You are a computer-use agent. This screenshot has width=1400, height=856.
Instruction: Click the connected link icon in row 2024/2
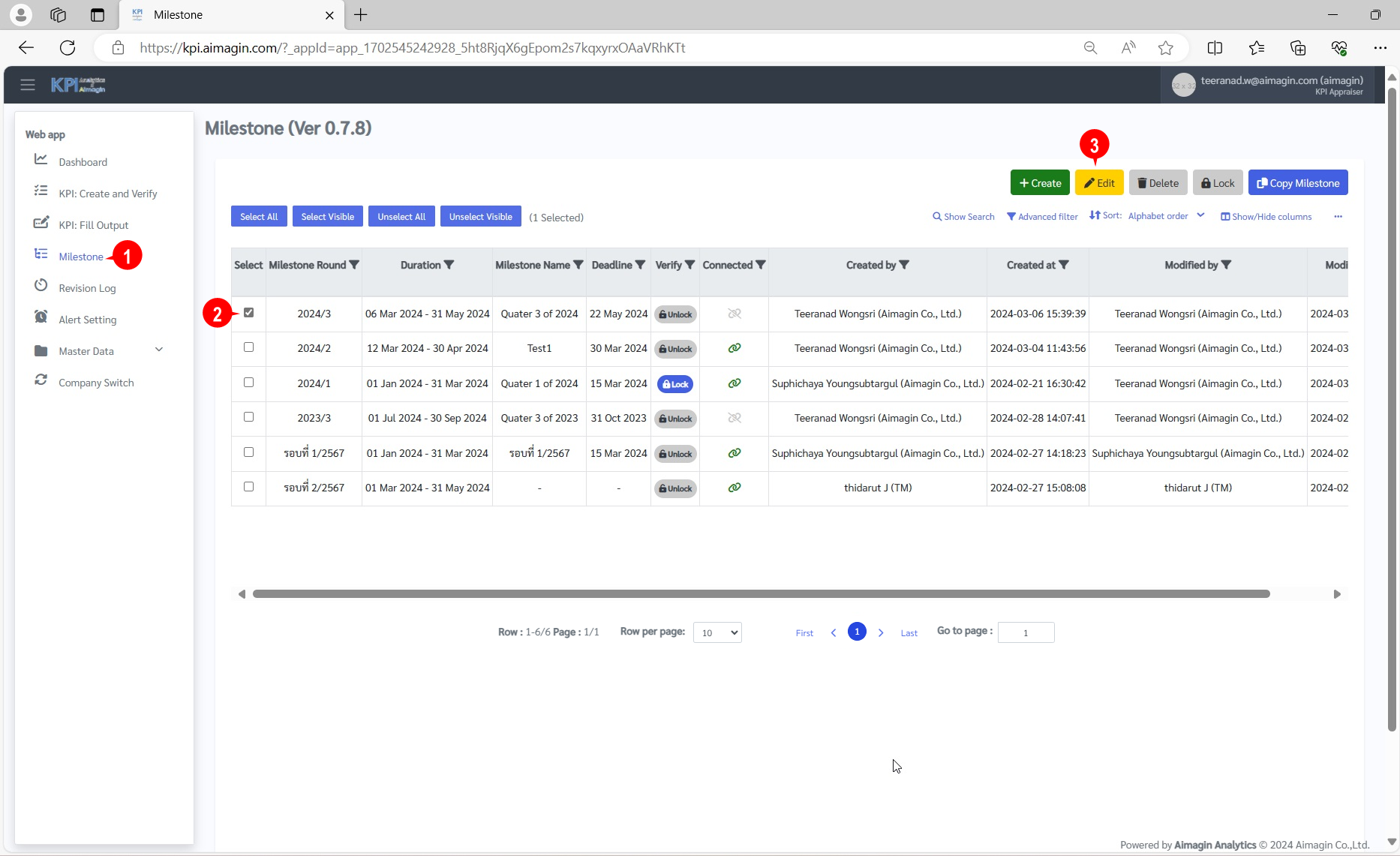pos(735,348)
